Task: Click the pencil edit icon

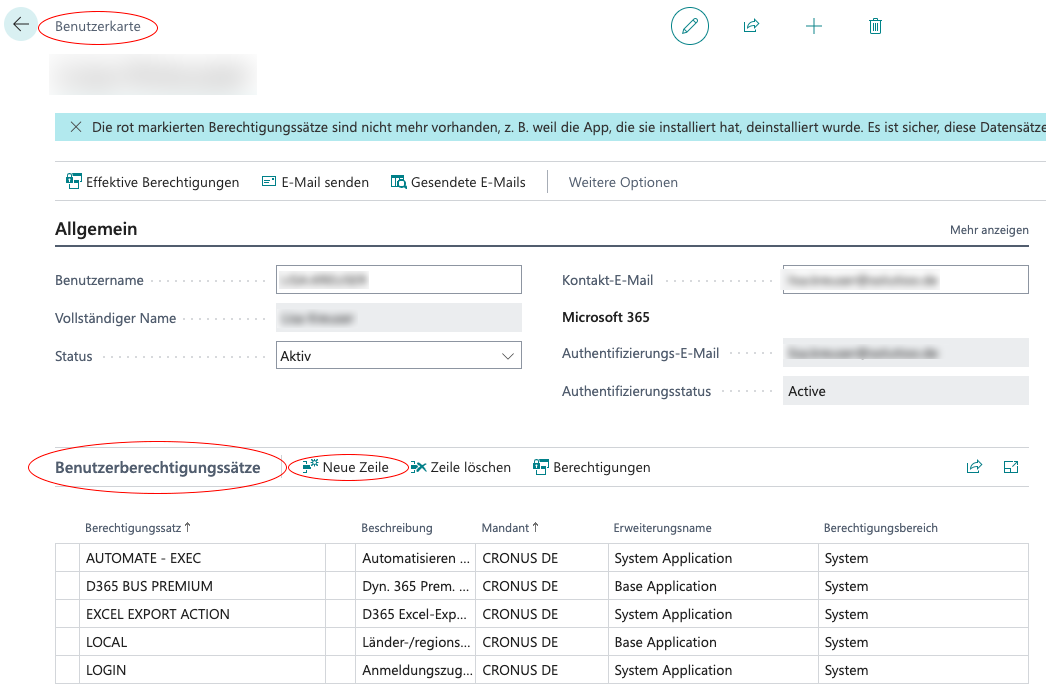Action: 689,26
